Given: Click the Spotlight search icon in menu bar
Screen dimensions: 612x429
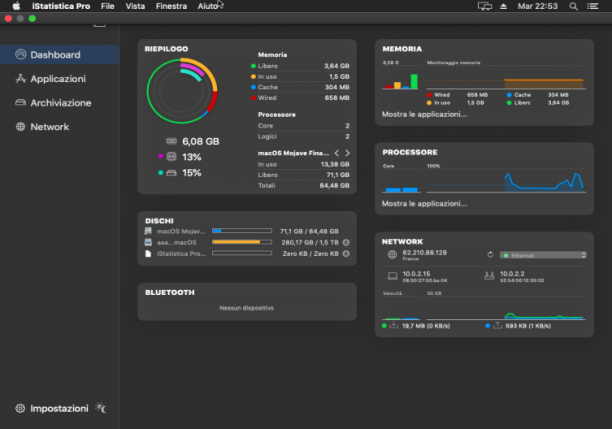Looking at the screenshot, I should pos(573,6).
